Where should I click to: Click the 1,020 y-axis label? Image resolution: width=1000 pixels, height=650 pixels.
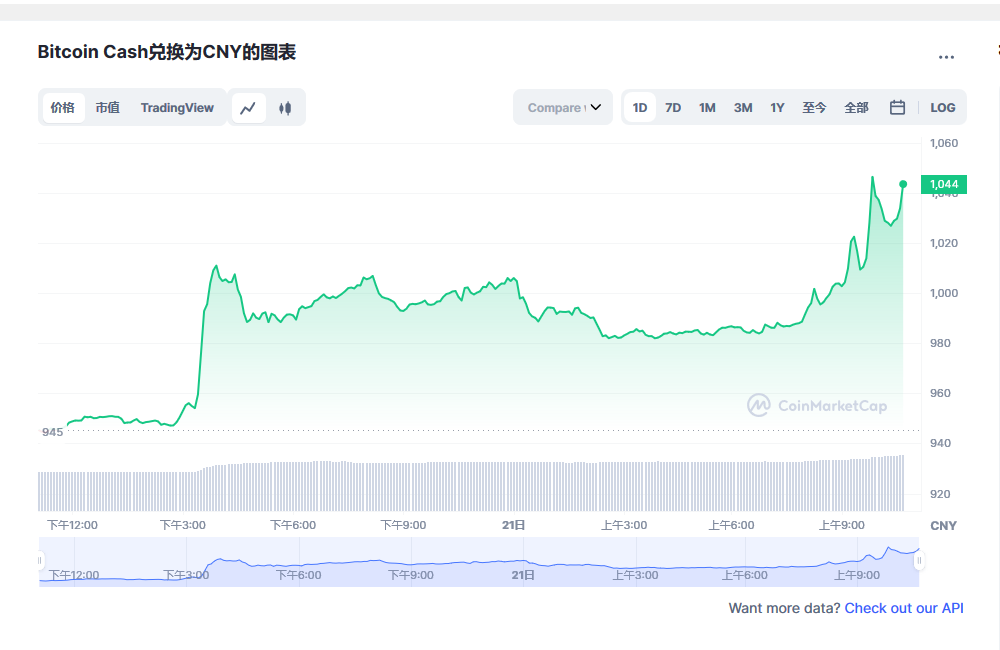(944, 243)
